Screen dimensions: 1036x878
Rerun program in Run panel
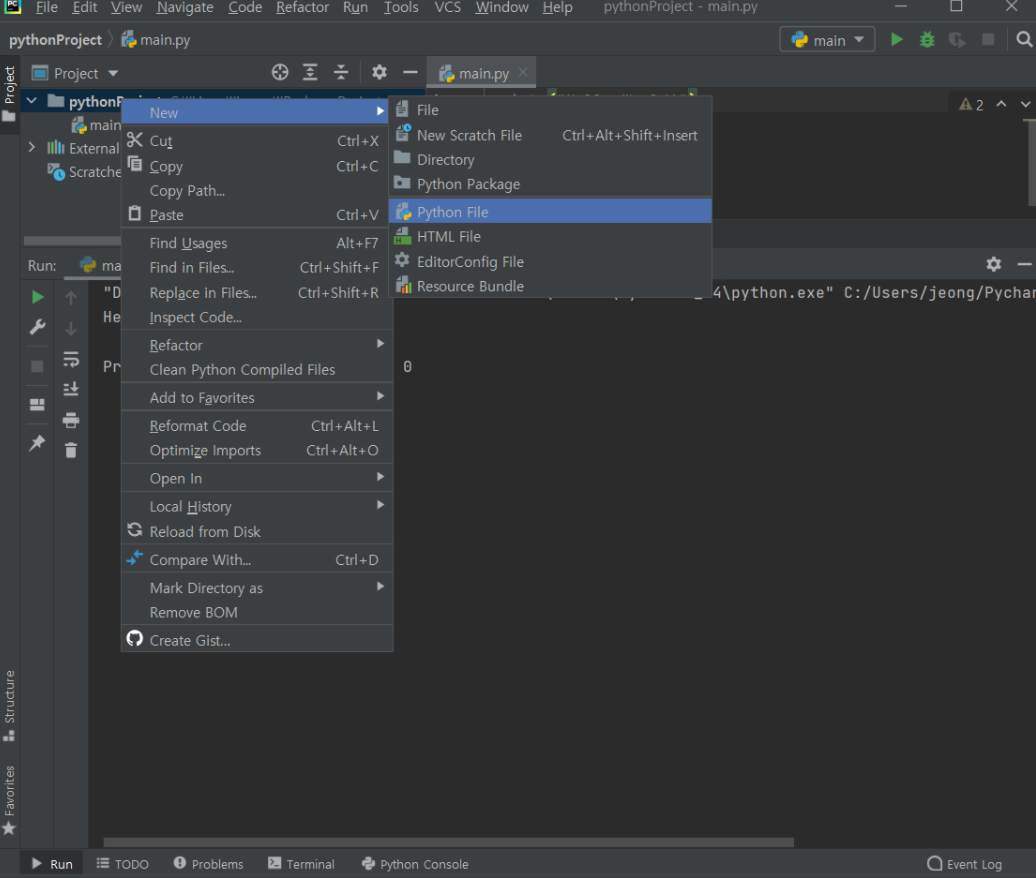(38, 297)
